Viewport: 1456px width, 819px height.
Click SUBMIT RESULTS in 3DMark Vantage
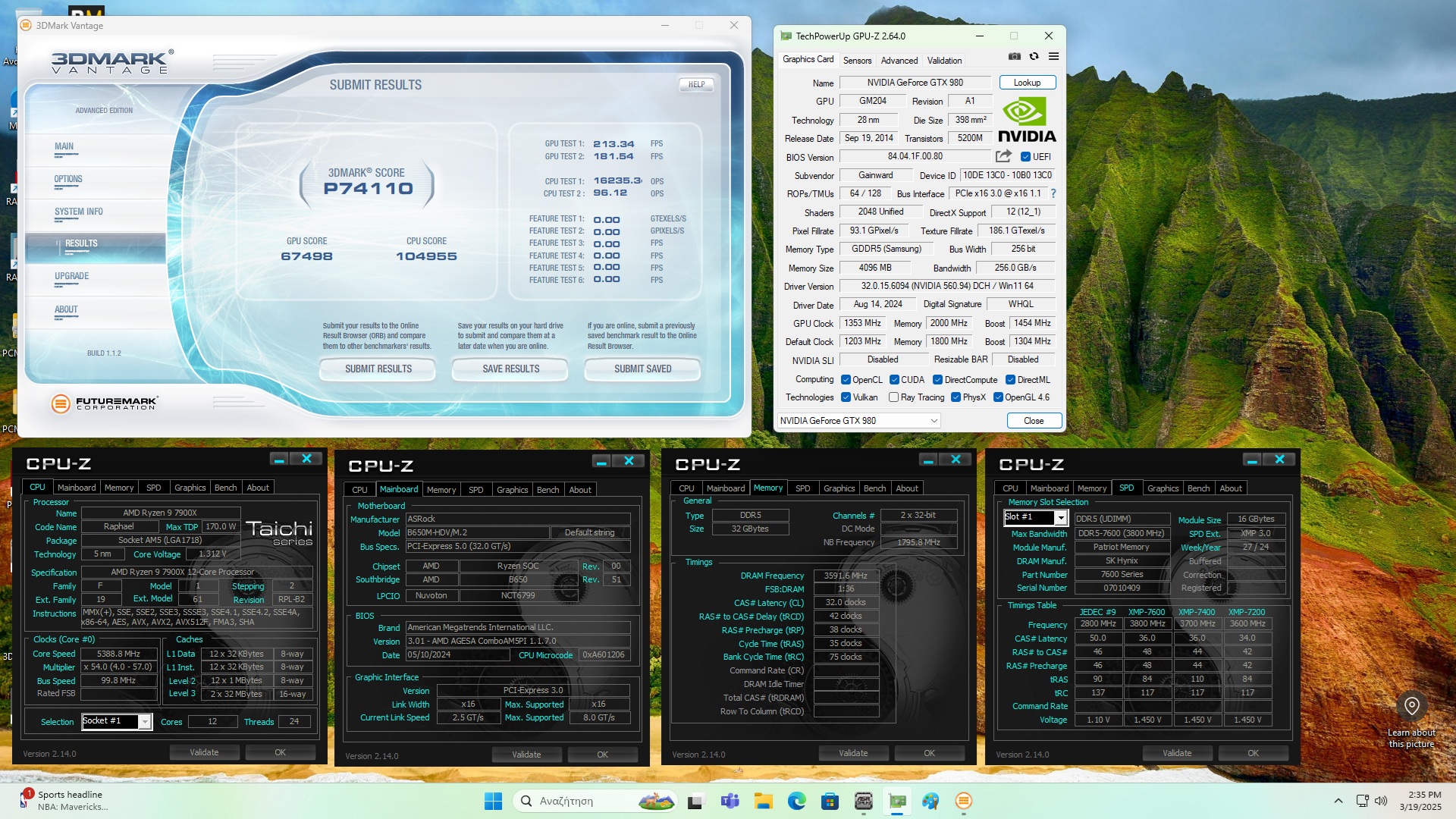coord(378,369)
